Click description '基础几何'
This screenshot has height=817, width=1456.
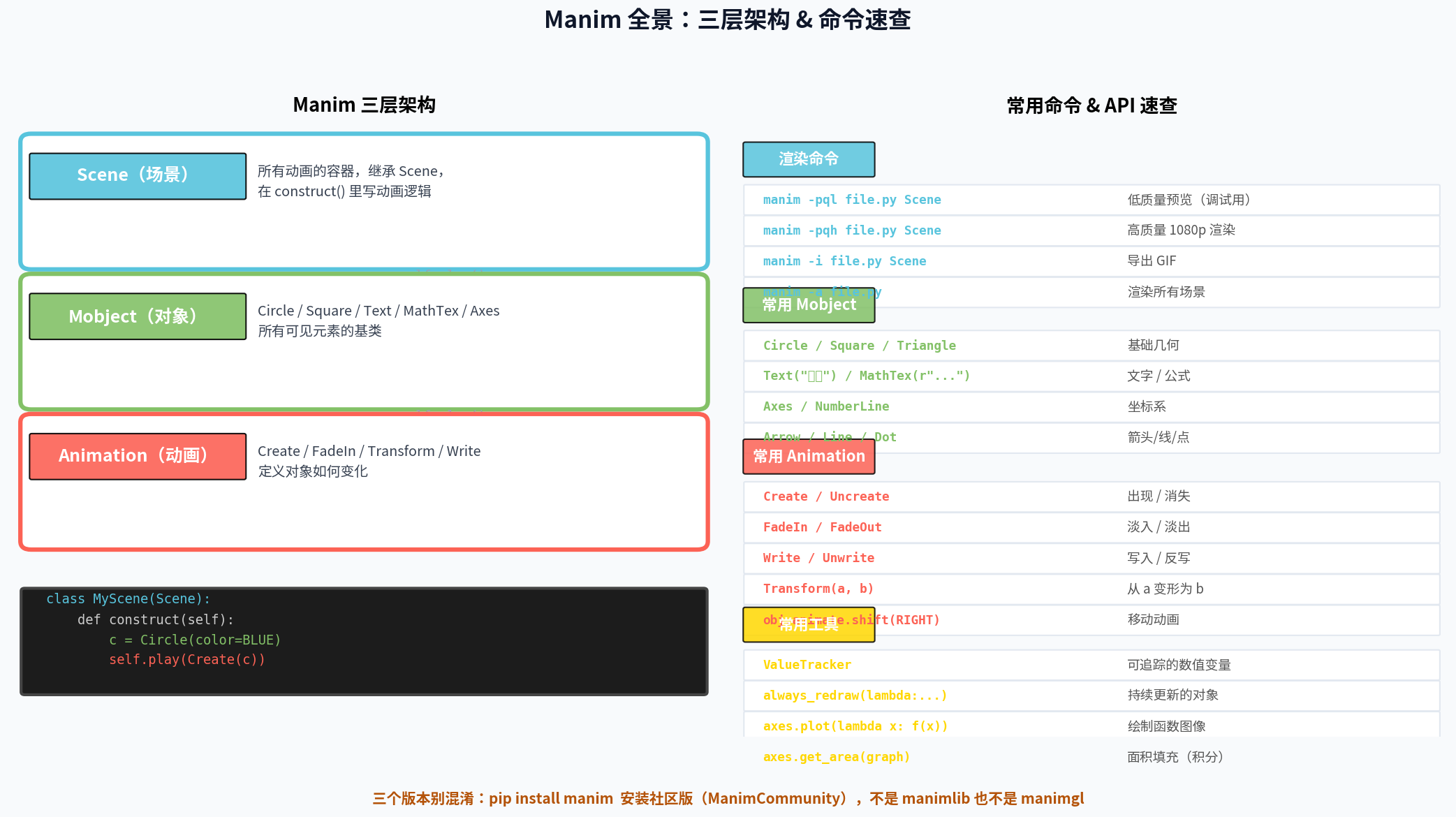(1153, 345)
